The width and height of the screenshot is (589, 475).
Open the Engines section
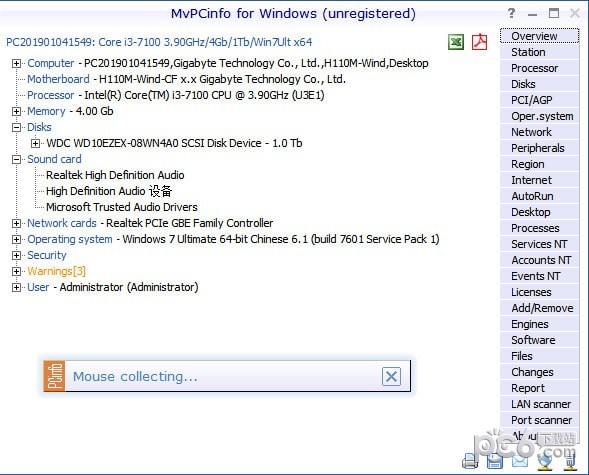coord(539,324)
